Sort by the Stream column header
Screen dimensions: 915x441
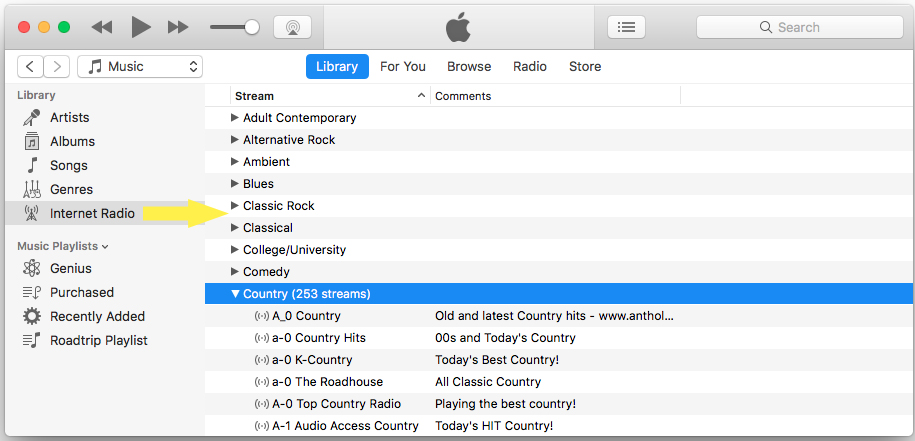(330, 96)
